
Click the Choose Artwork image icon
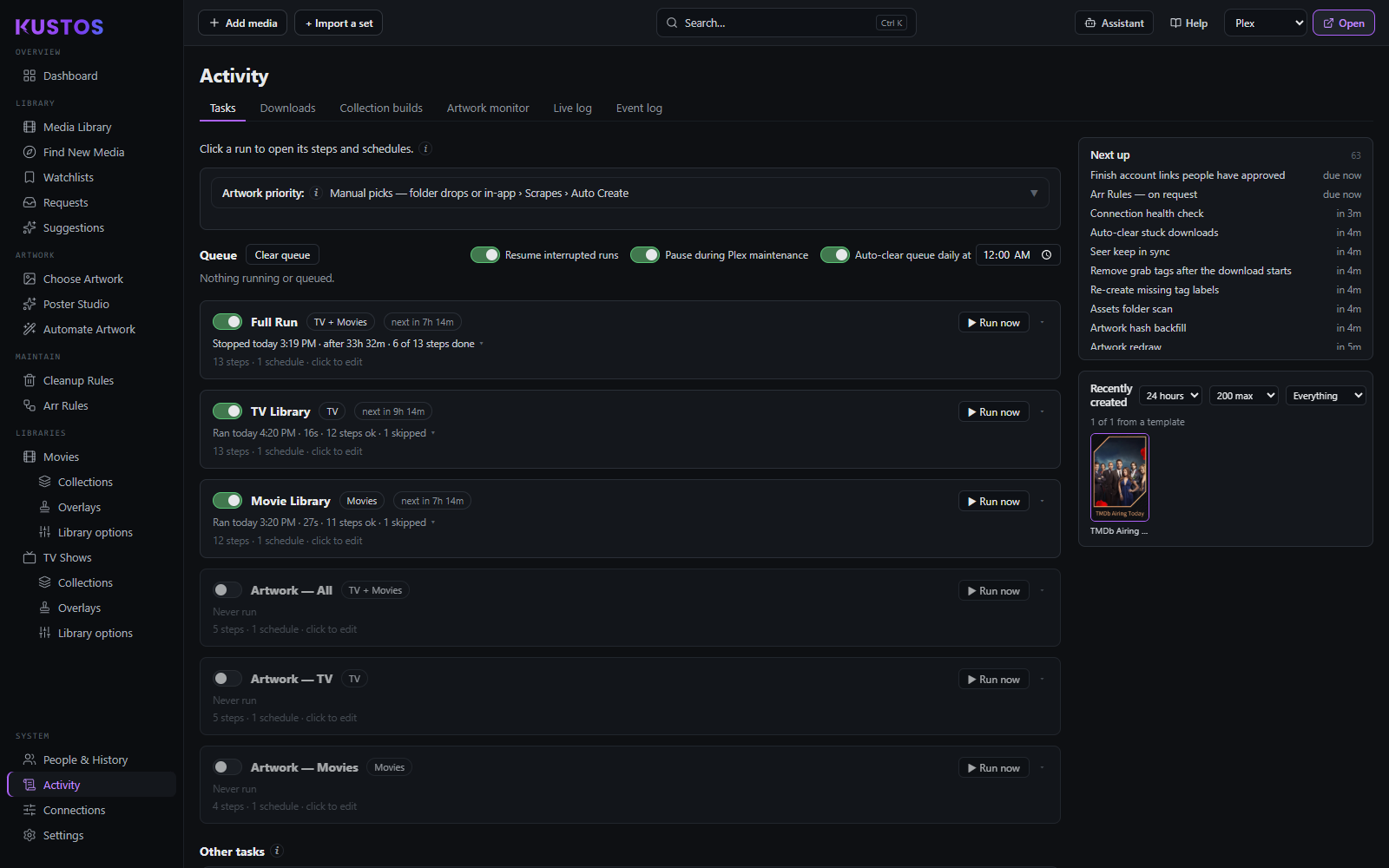coord(30,279)
